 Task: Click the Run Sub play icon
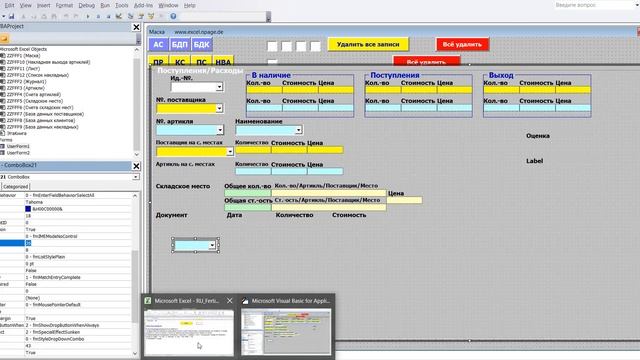(x=88, y=16)
